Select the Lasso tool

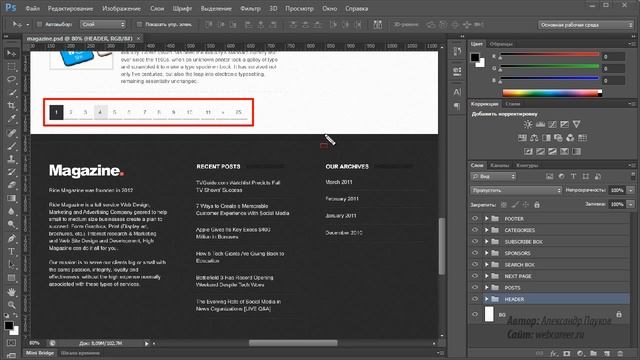point(11,79)
